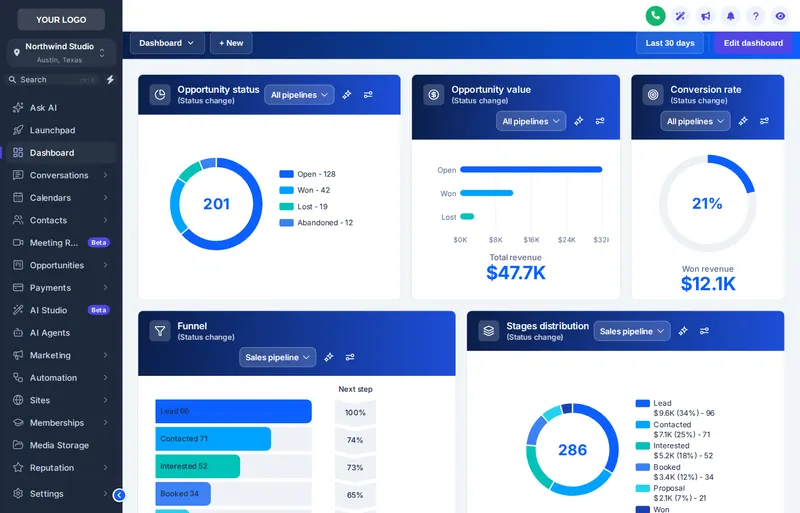This screenshot has height=513, width=800.
Task: Click the Last 30 days button
Action: click(670, 43)
